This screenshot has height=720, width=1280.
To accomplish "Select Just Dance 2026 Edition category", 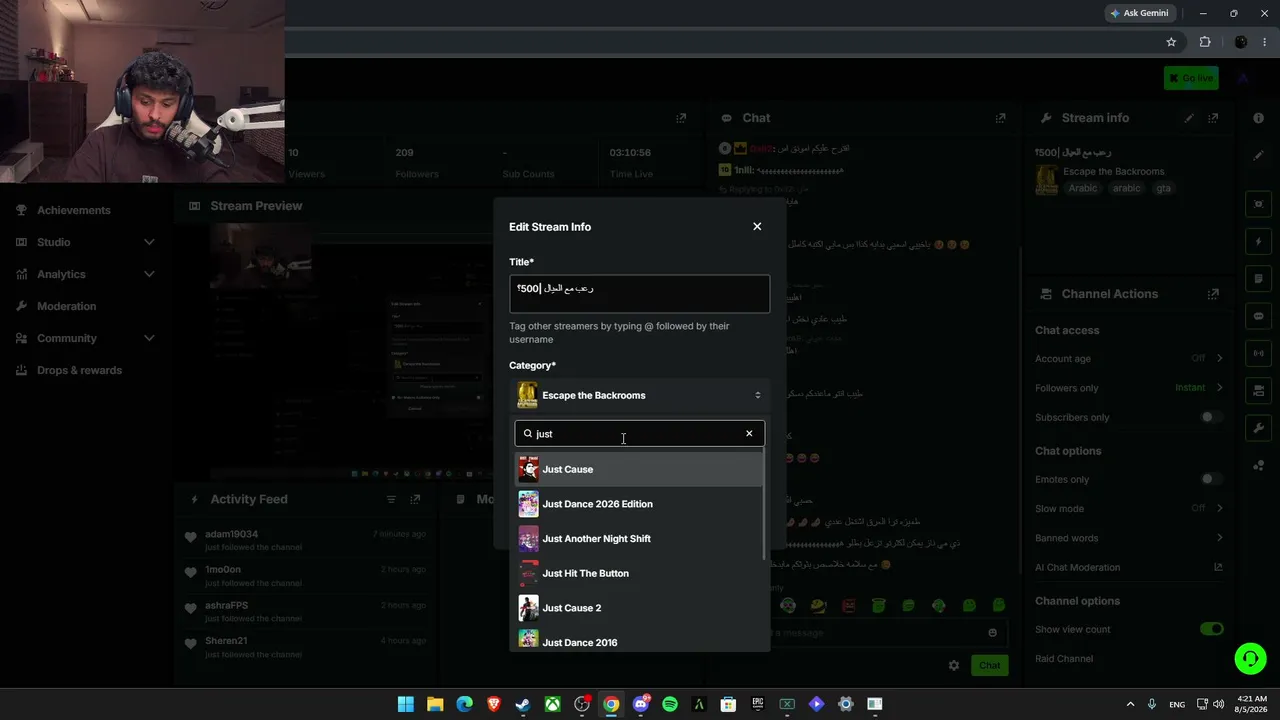I will [639, 504].
